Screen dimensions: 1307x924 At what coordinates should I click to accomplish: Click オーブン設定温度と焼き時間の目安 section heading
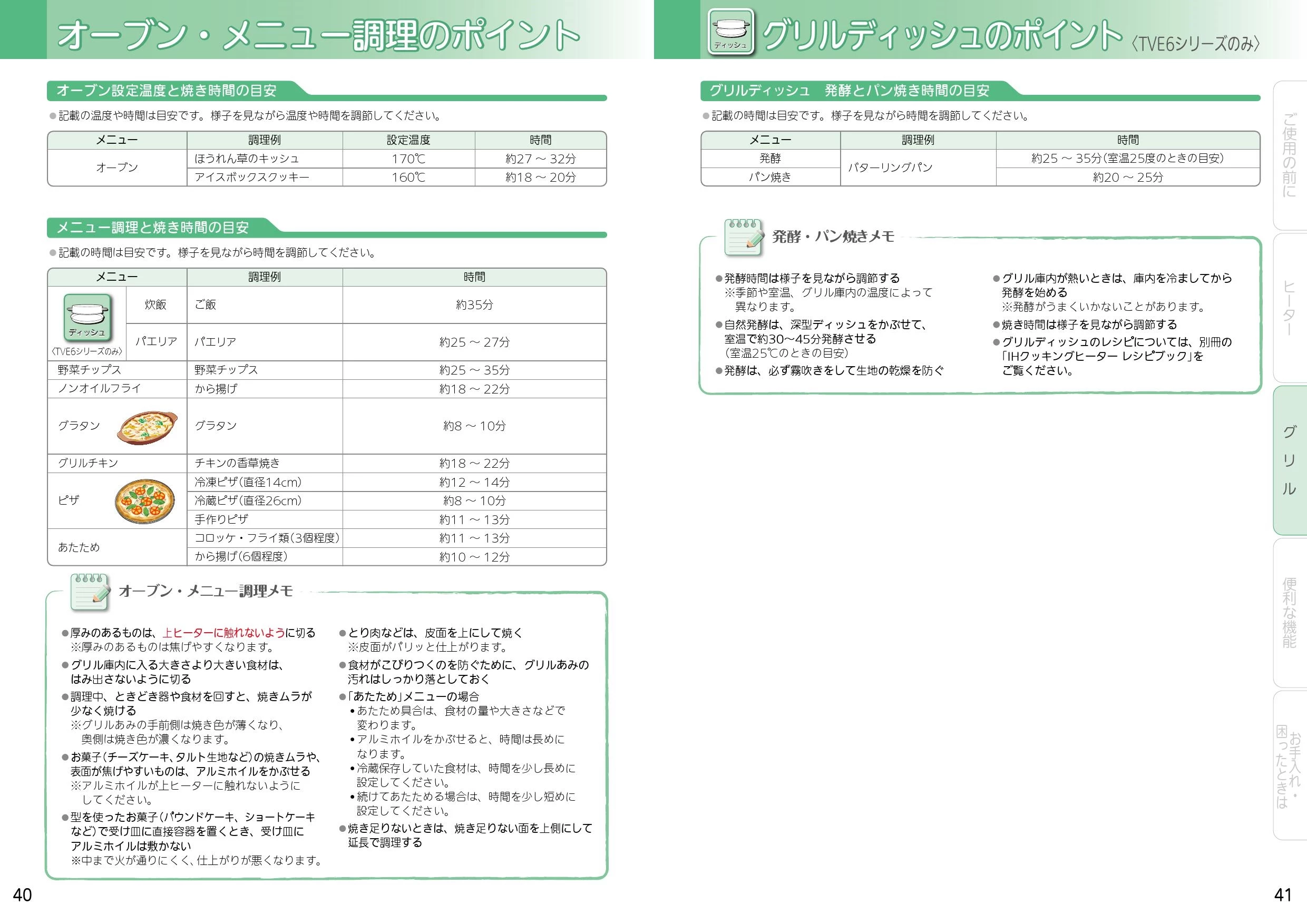coord(167,91)
